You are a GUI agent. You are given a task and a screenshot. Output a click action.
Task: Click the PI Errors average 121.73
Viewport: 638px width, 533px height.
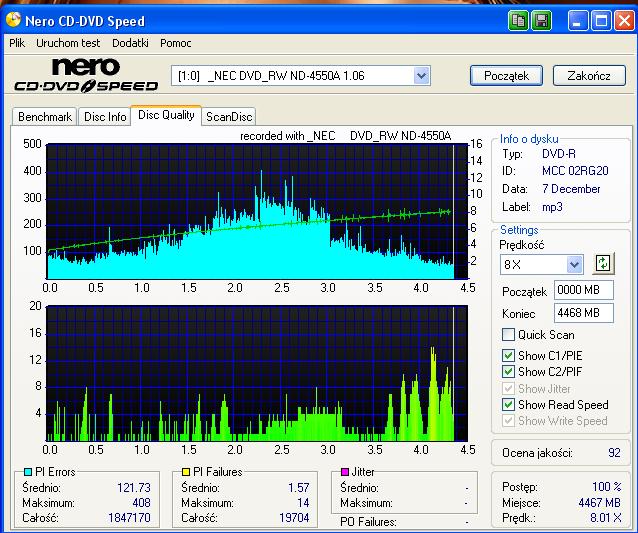pos(134,487)
